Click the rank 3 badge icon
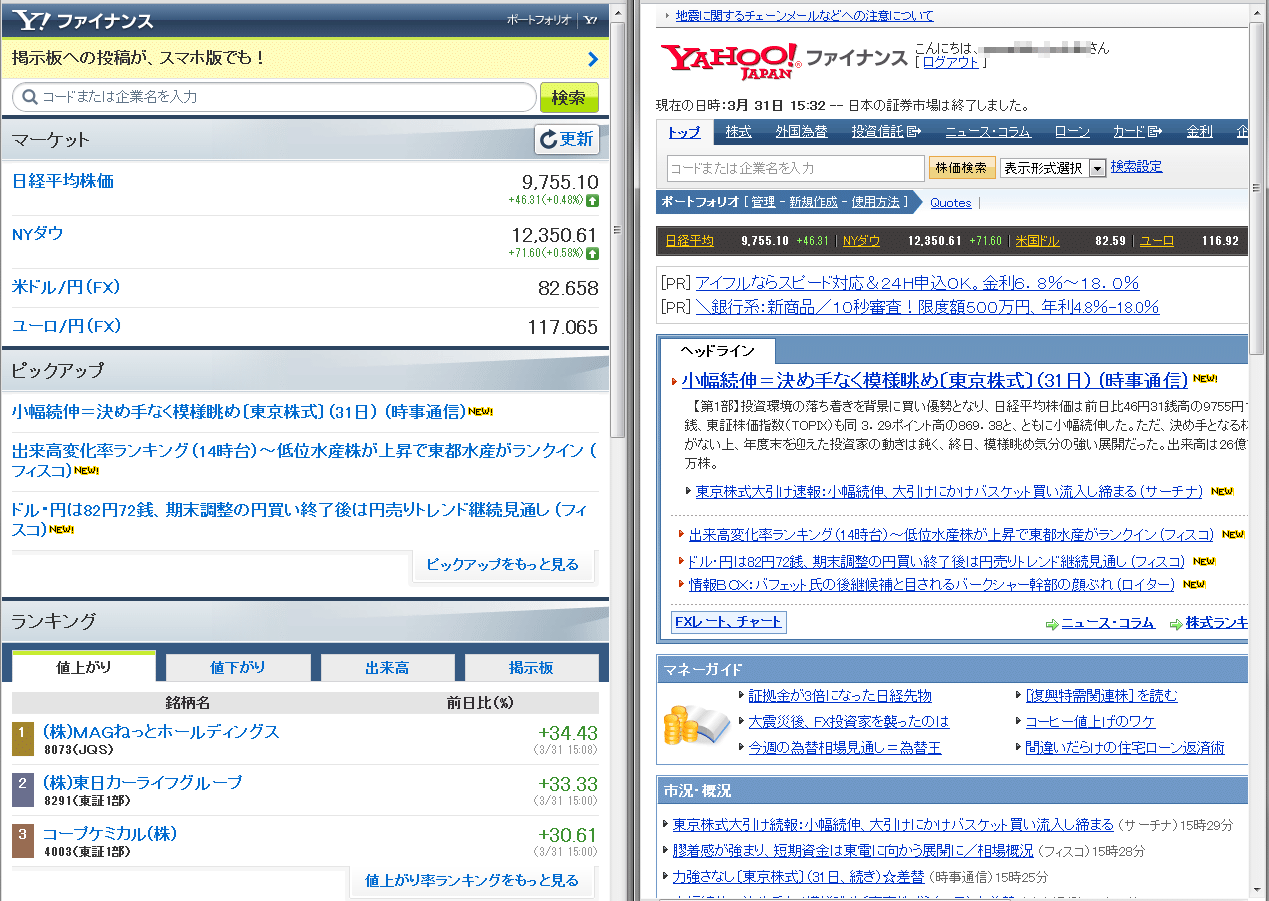1269x901 pixels. [23, 841]
